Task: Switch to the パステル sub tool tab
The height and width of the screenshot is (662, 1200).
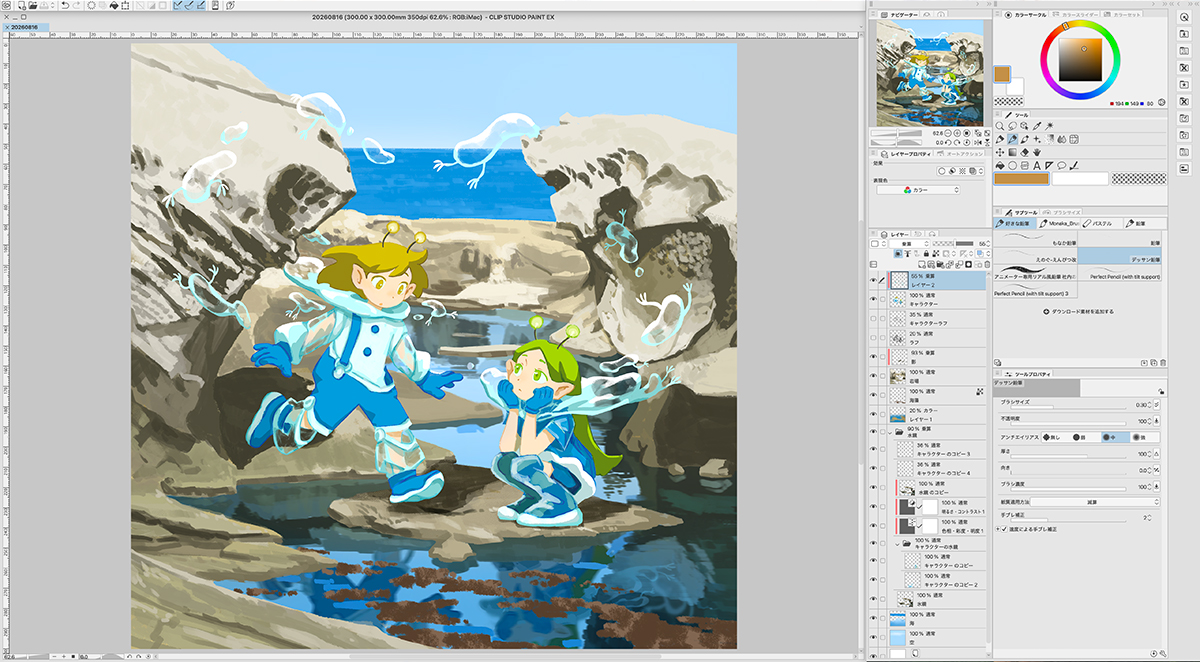Action: (1102, 224)
